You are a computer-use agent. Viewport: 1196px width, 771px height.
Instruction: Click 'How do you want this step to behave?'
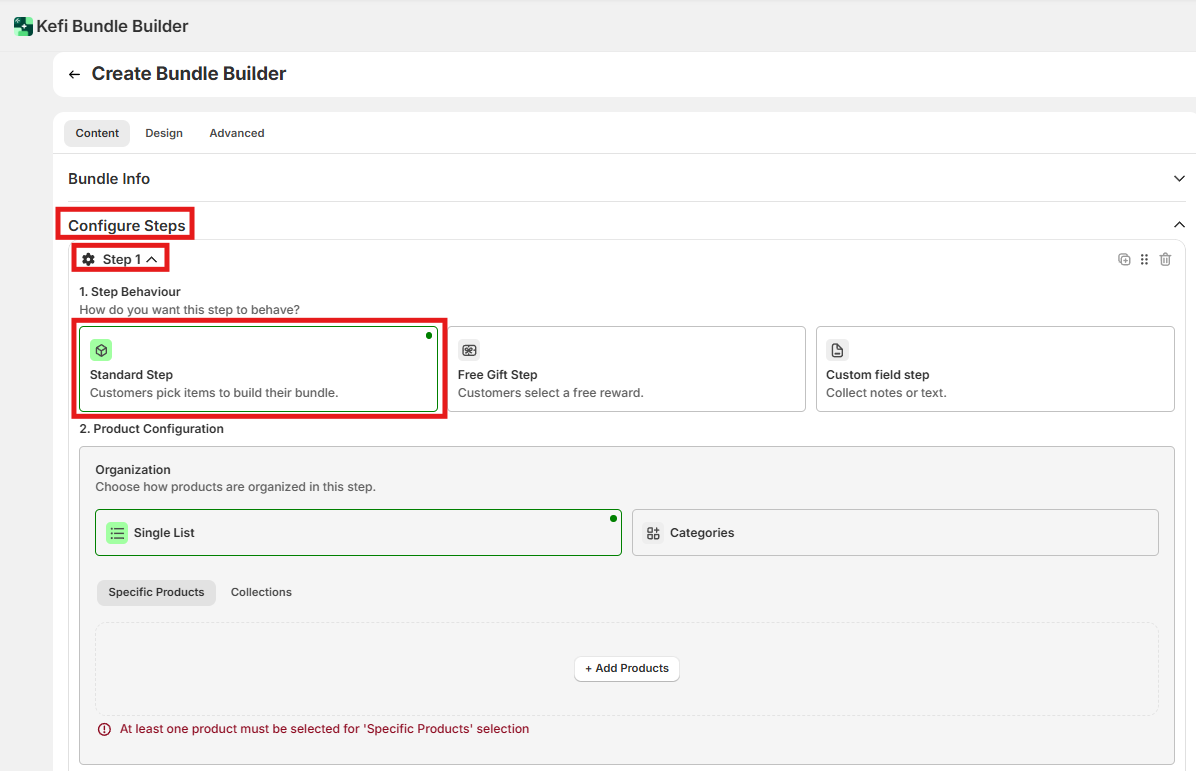point(189,310)
